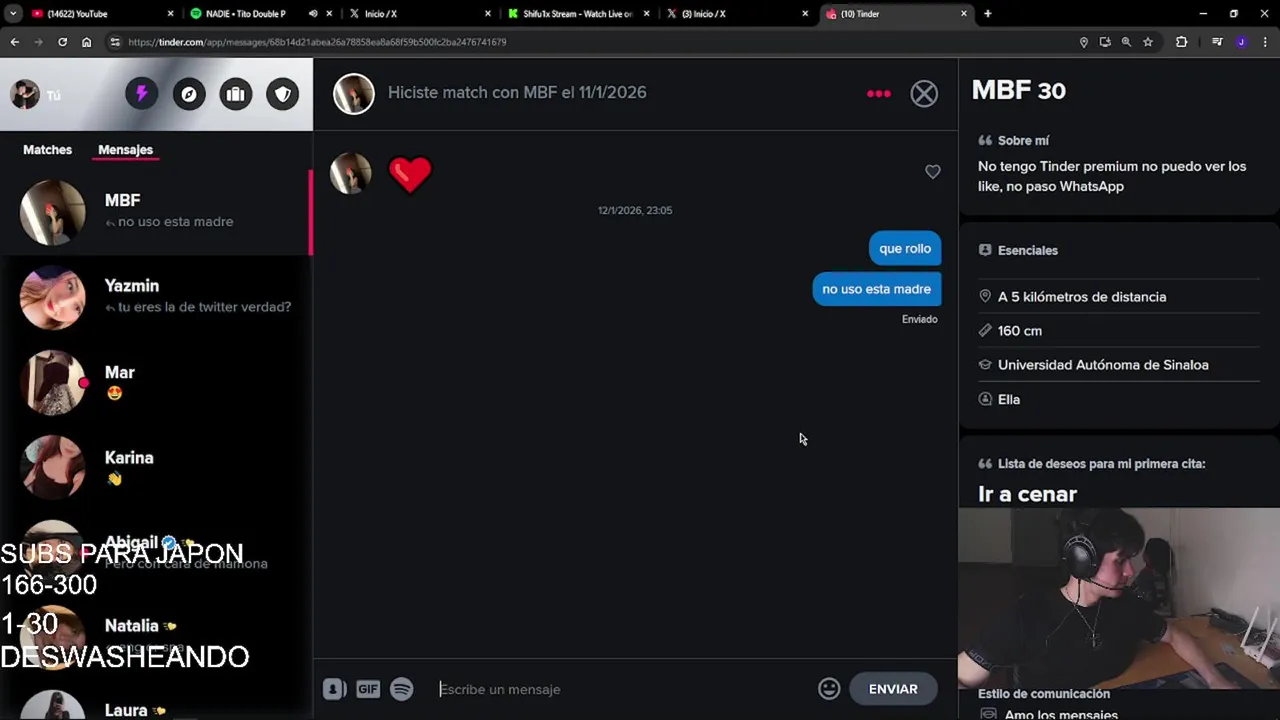Open the contact card sticker icon
The width and height of the screenshot is (1280, 720).
click(334, 689)
